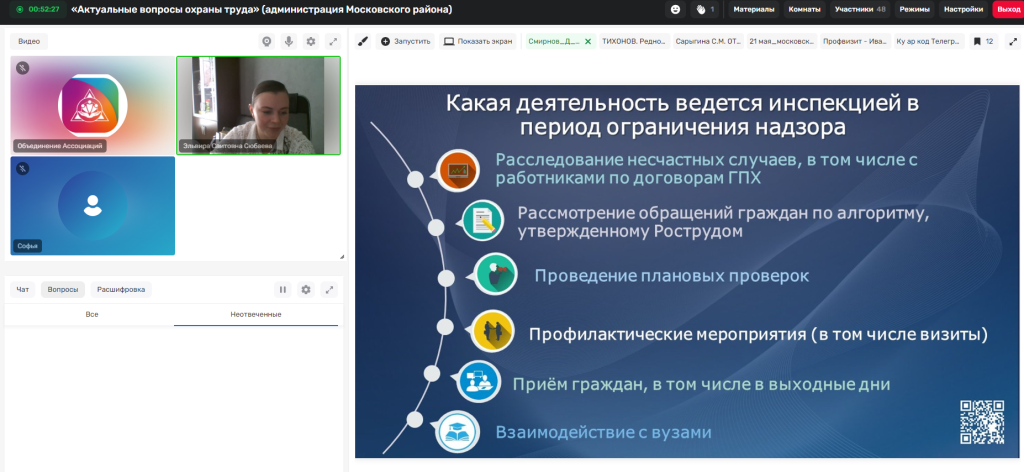Open video panel gear settings

pyautogui.click(x=311, y=41)
